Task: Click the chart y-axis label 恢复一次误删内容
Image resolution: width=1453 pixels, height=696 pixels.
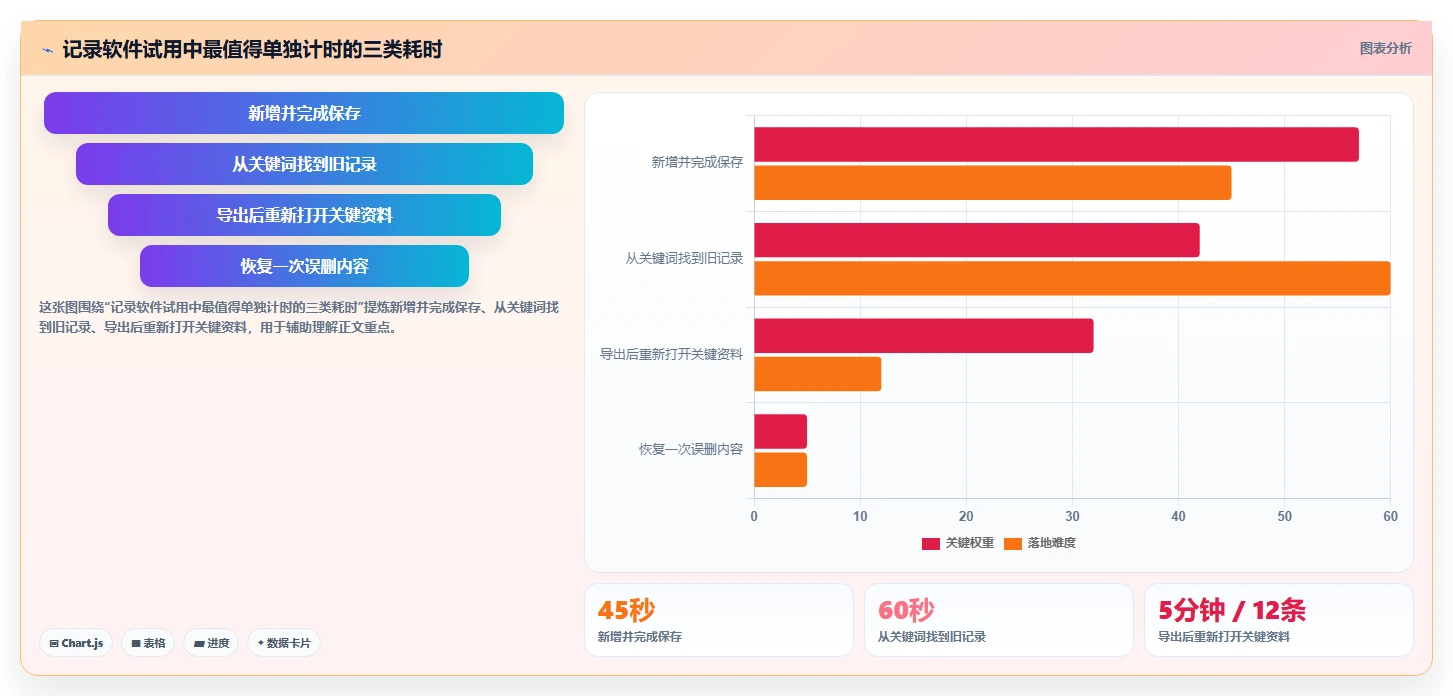Action: [x=691, y=450]
